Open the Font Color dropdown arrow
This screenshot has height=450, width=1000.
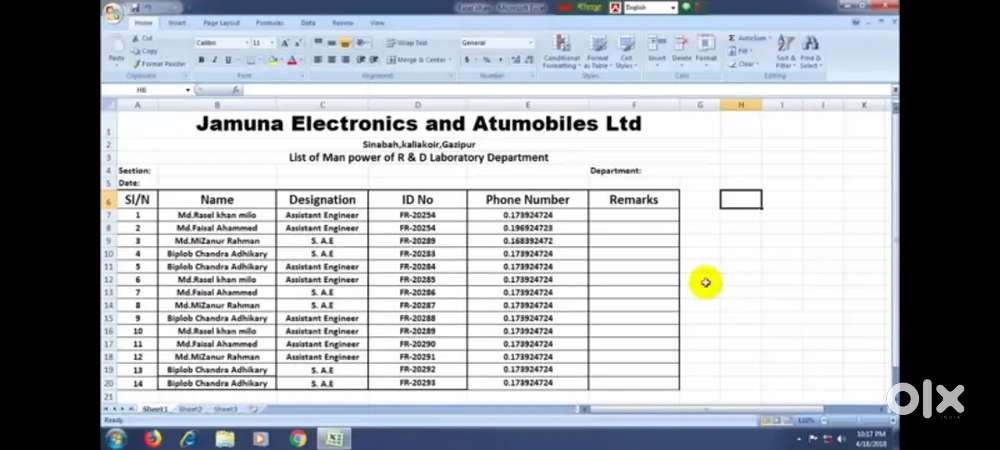[300, 60]
